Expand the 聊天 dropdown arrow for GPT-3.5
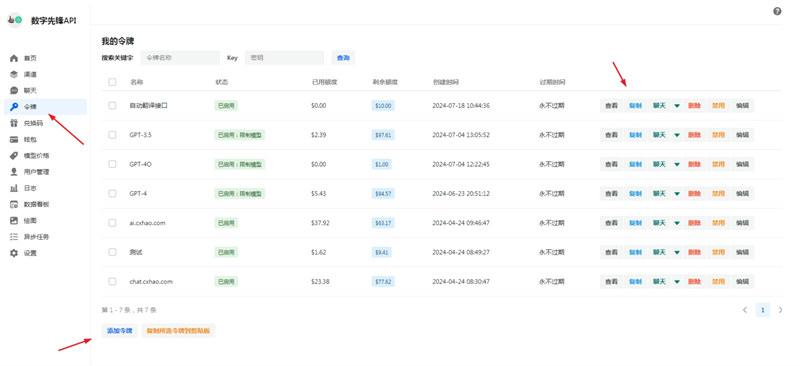Screen dimensions: 800x366 677,135
